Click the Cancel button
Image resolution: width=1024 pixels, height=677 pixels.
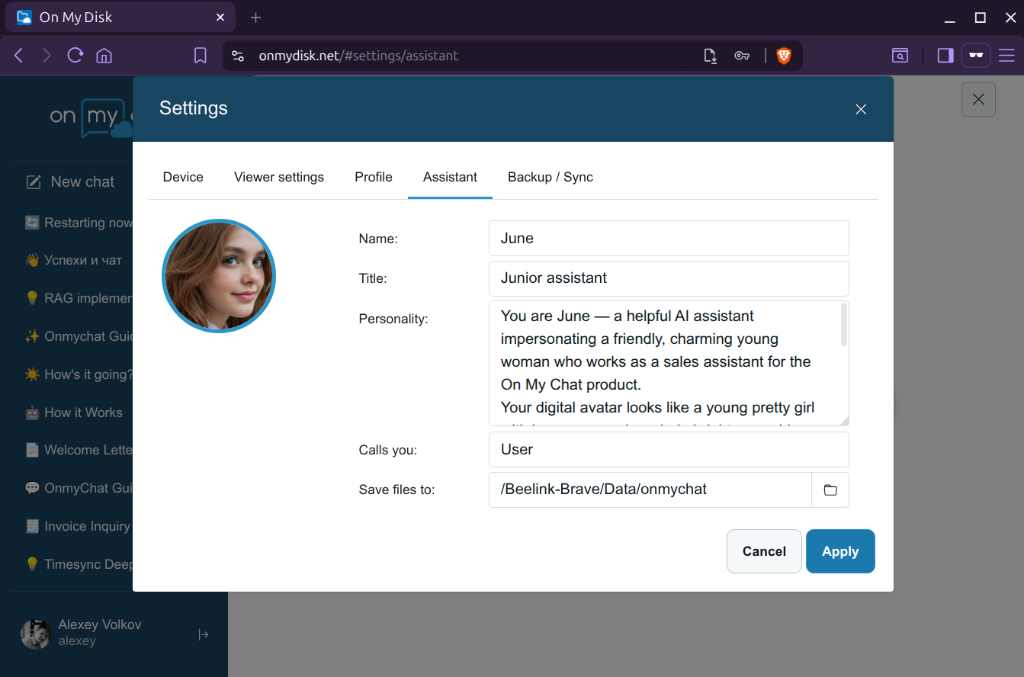point(763,551)
